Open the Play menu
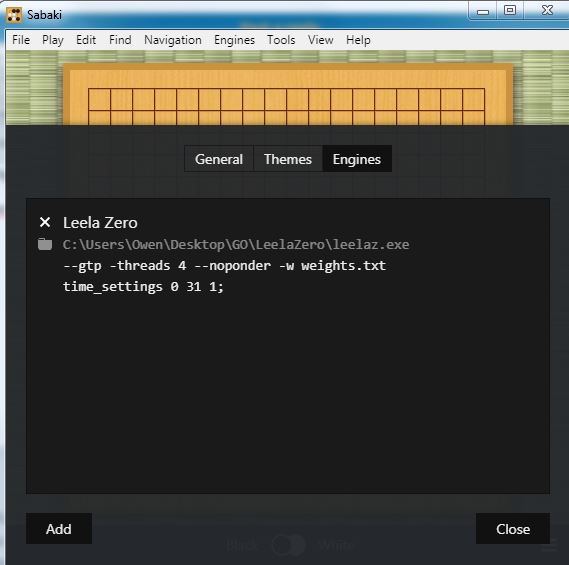 pos(53,40)
